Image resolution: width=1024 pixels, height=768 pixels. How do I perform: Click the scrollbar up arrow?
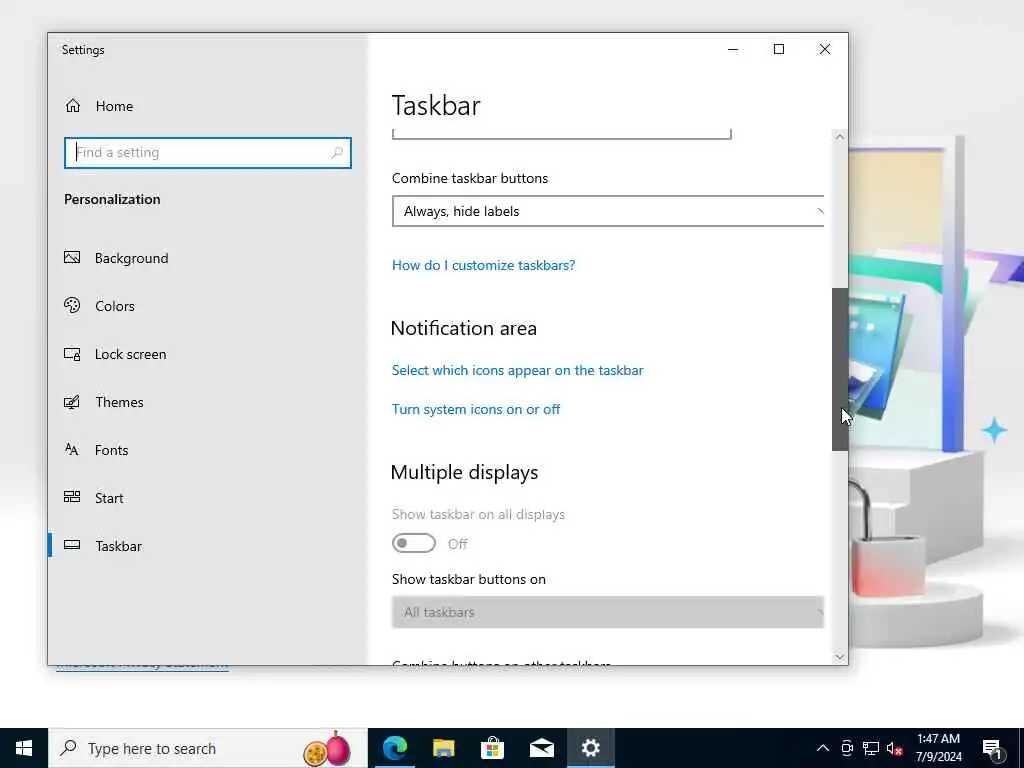pyautogui.click(x=840, y=137)
